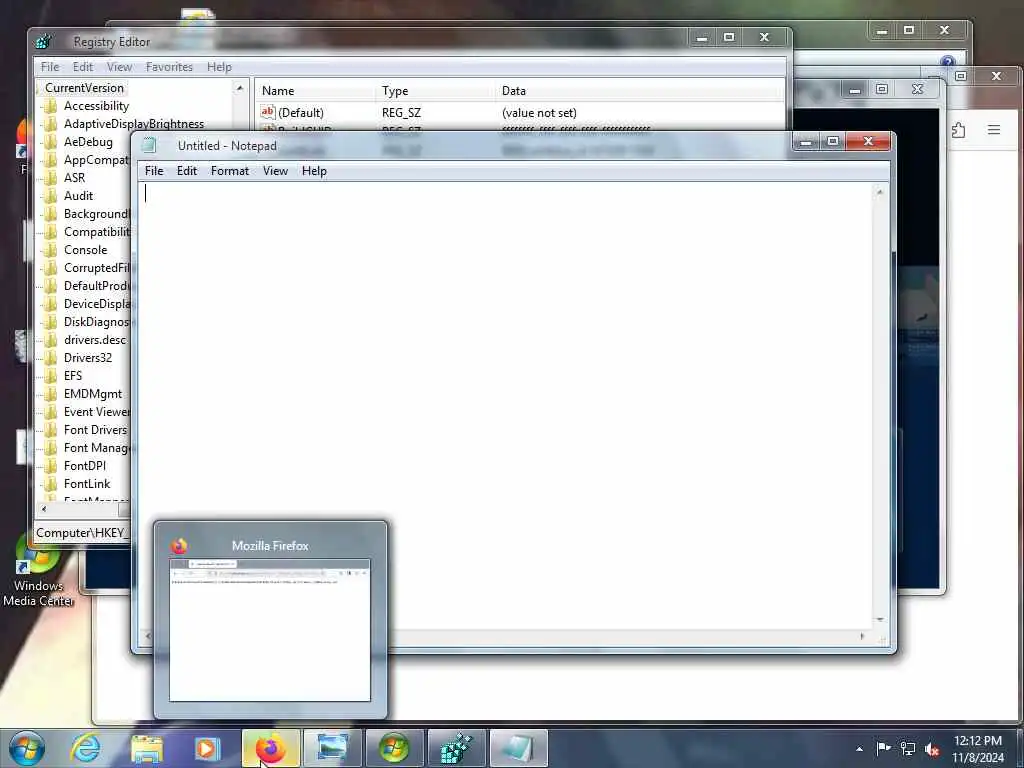This screenshot has width=1024, height=768.
Task: Open Notepad Help menu
Action: [x=314, y=171]
